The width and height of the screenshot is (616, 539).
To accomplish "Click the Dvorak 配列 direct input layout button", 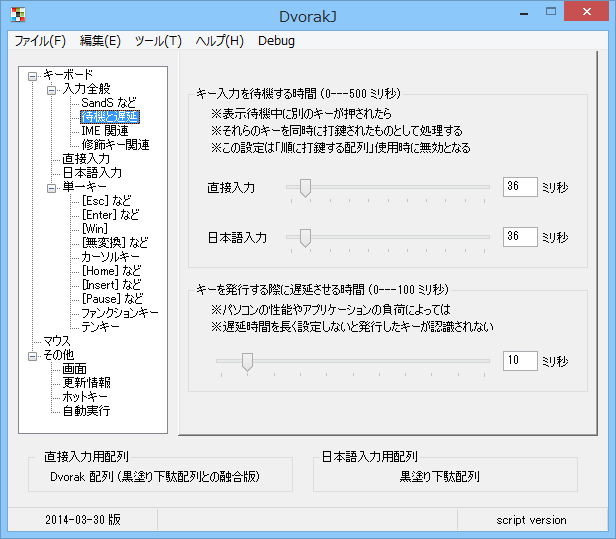I will point(155,477).
